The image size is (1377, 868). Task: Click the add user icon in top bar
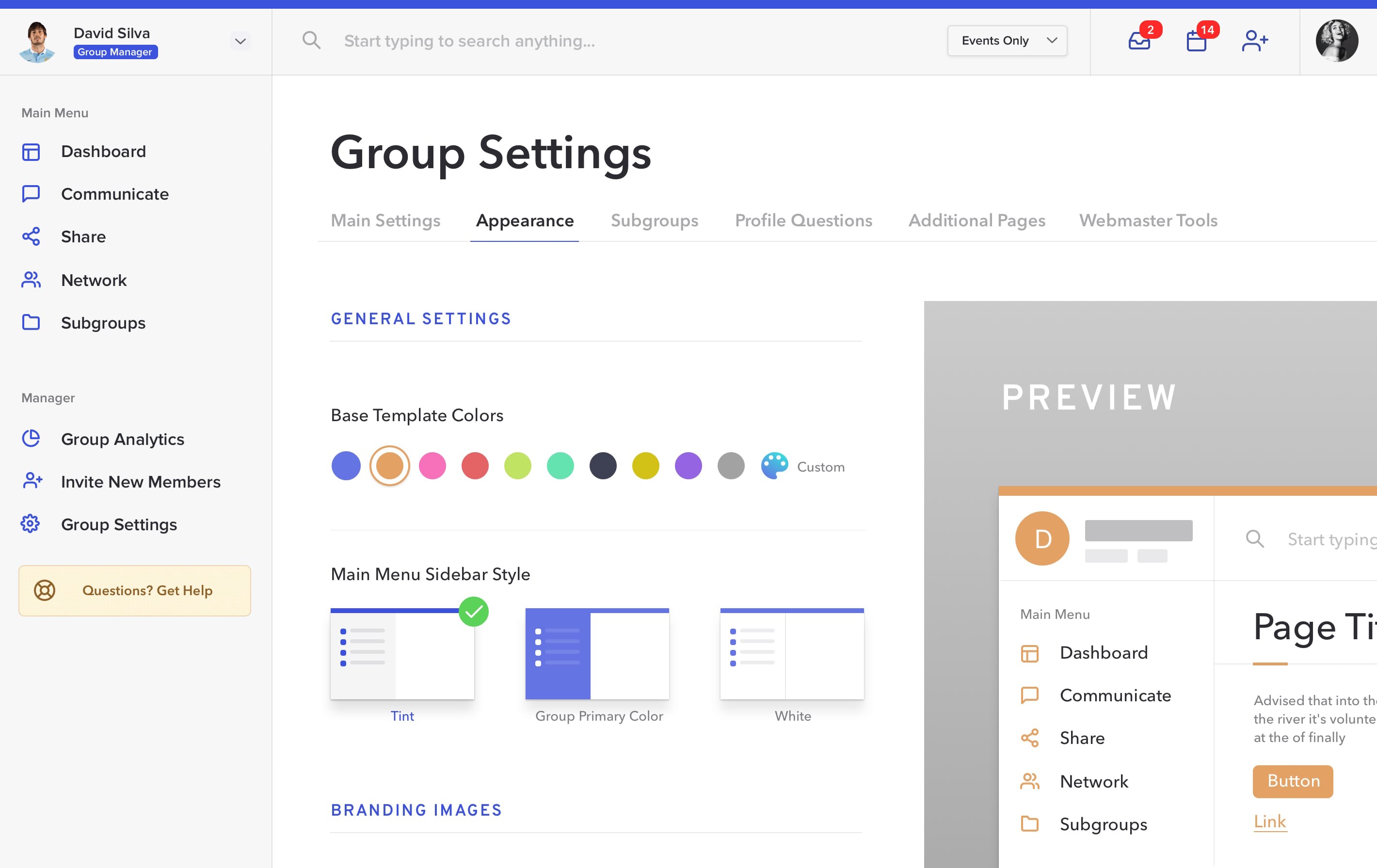coord(1255,41)
